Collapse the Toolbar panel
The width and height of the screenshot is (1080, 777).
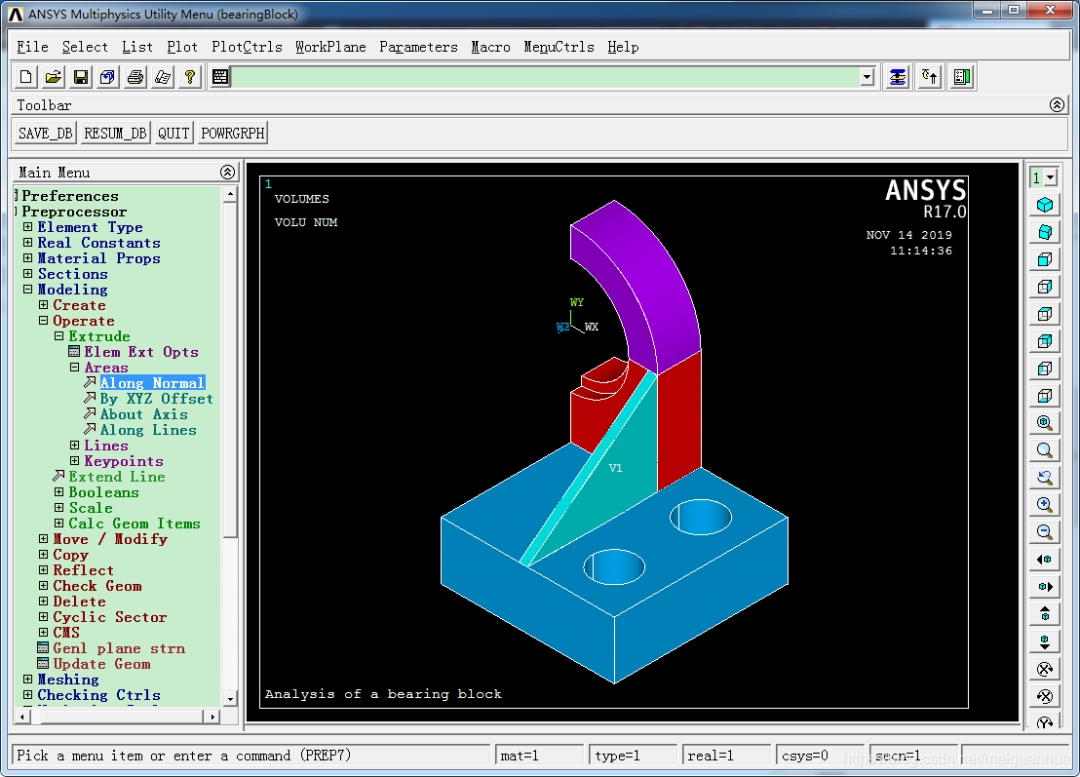(x=1057, y=105)
